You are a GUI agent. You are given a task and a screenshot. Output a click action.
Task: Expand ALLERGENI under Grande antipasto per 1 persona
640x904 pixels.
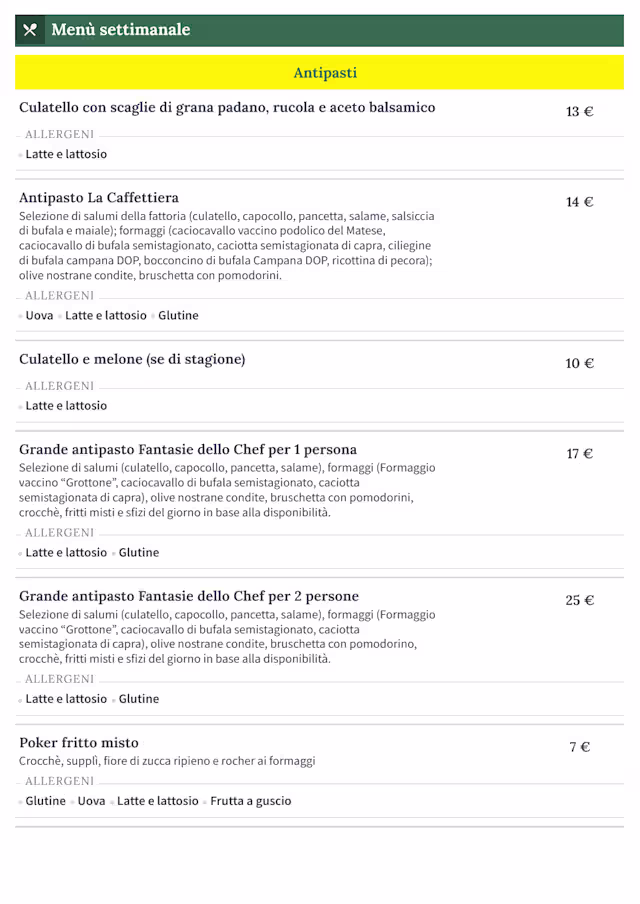59,533
